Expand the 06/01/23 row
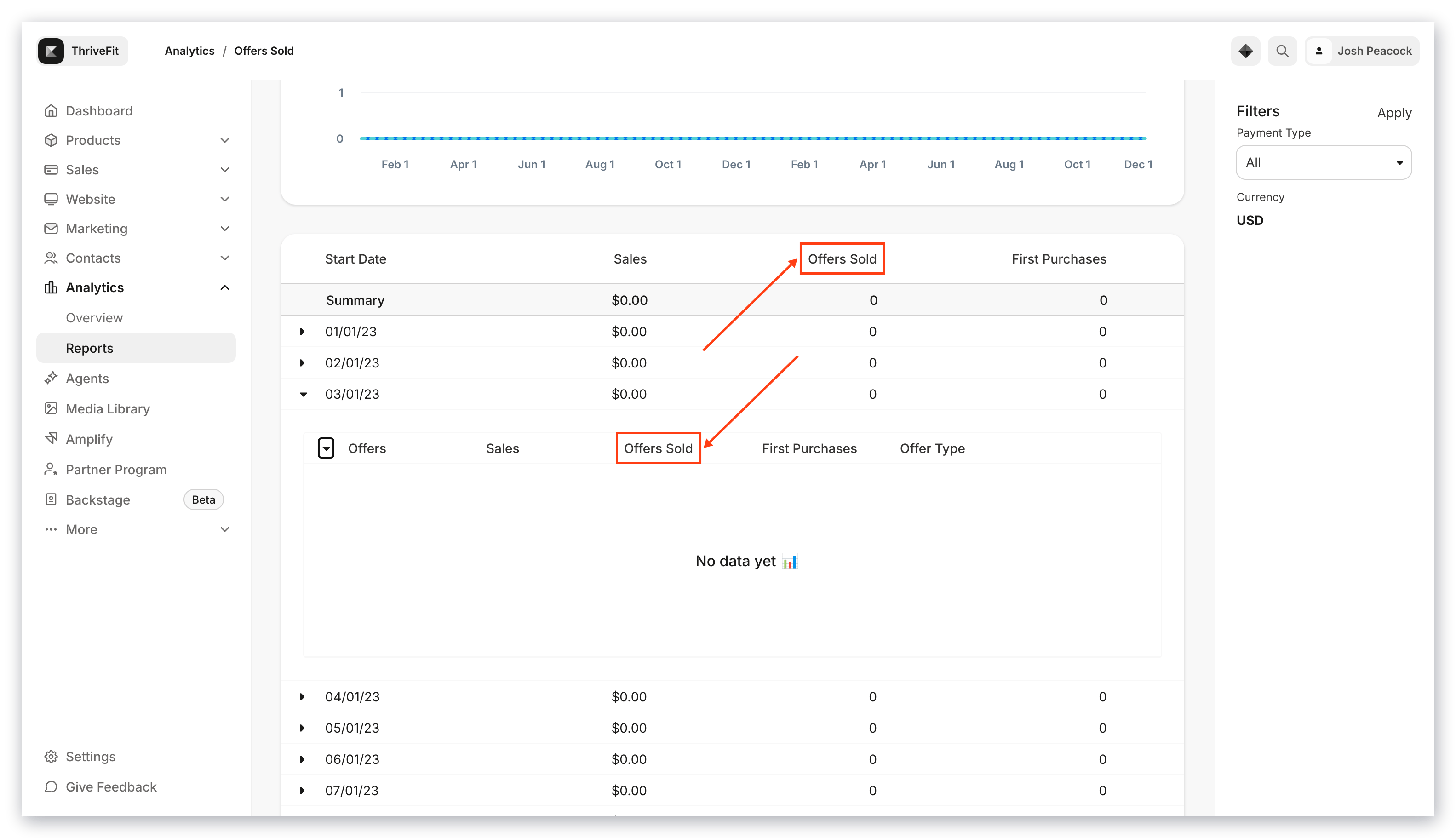This screenshot has height=838, width=1456. click(x=302, y=758)
